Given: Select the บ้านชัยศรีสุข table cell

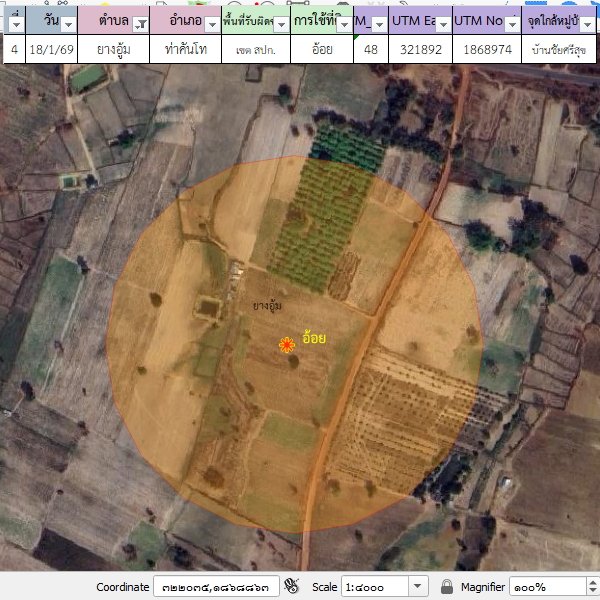Looking at the screenshot, I should 558,49.
